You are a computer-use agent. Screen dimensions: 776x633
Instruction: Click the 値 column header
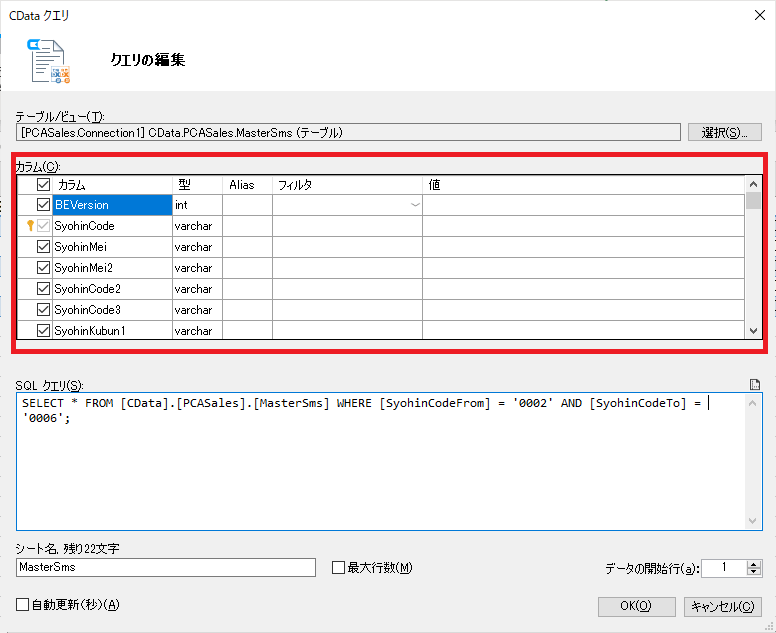(583, 185)
